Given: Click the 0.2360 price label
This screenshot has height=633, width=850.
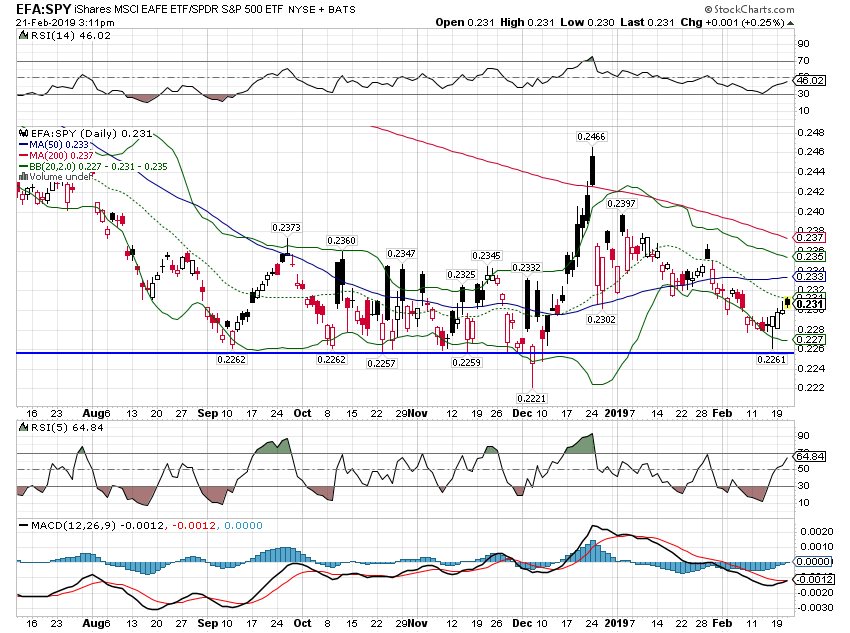Looking at the screenshot, I should coord(342,241).
